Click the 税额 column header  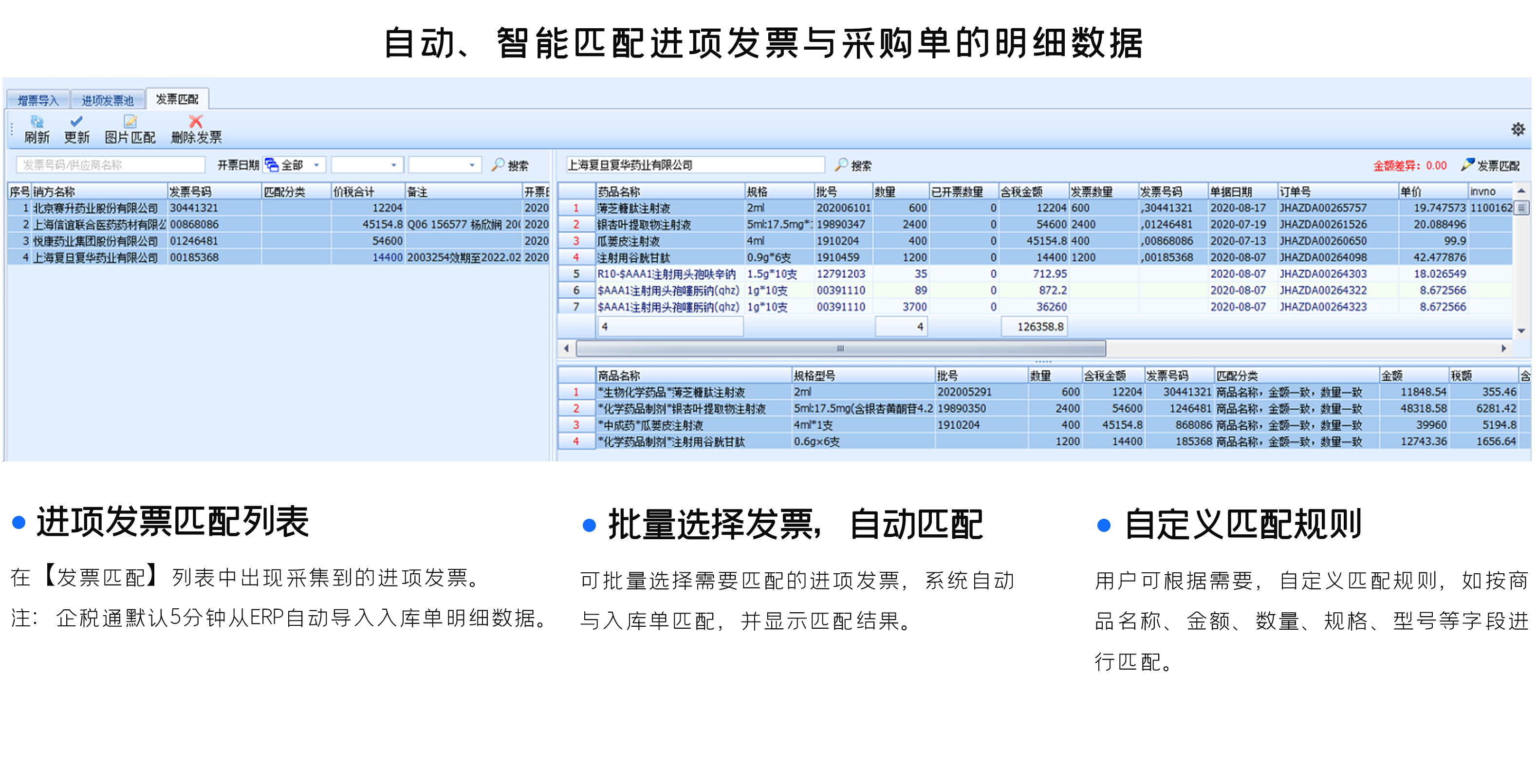tap(1483, 376)
